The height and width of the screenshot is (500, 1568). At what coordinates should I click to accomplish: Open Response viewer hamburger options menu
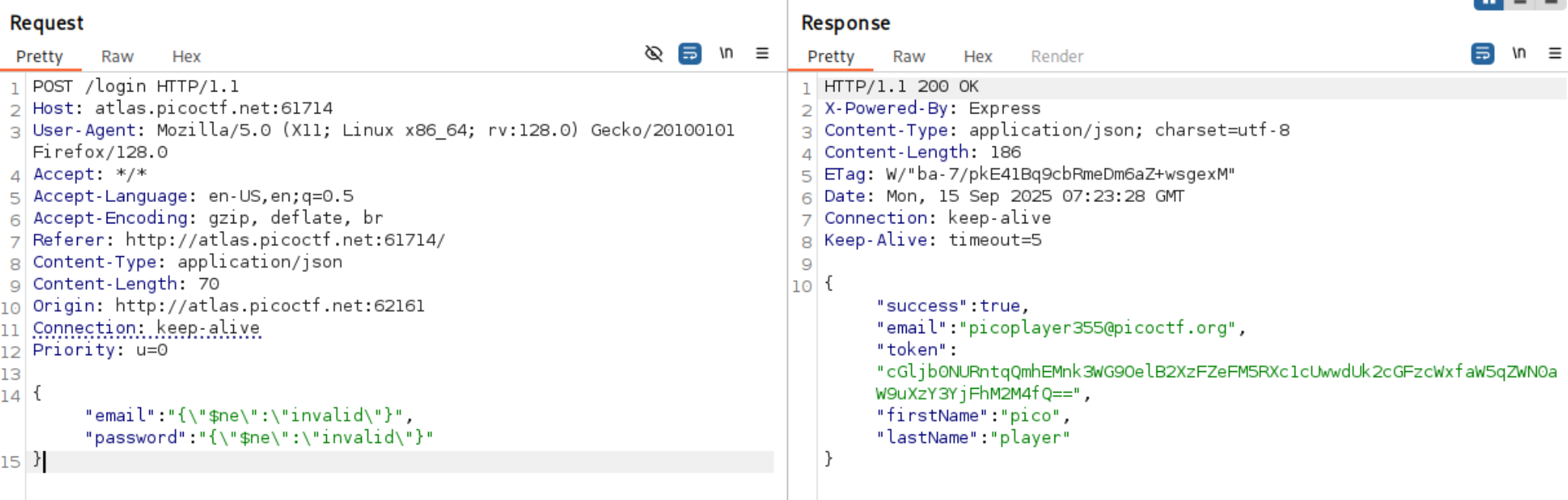click(x=1555, y=53)
